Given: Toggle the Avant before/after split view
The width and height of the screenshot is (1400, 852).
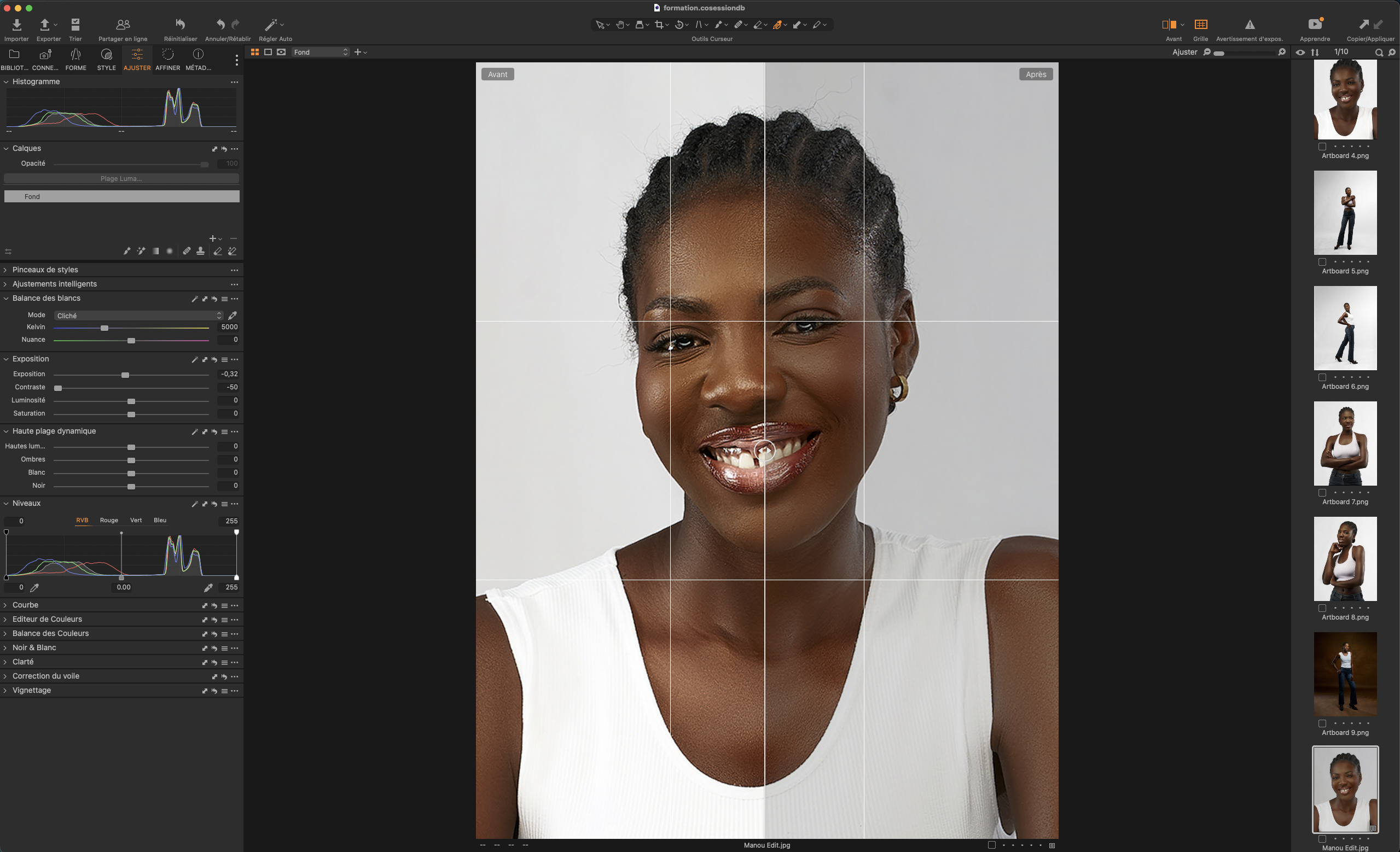Looking at the screenshot, I should (1169, 25).
